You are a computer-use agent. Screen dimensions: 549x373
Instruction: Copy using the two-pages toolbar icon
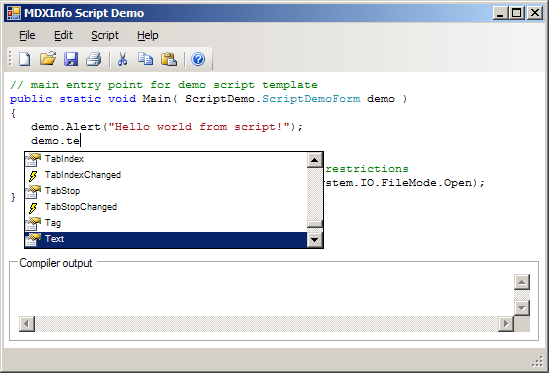145,59
